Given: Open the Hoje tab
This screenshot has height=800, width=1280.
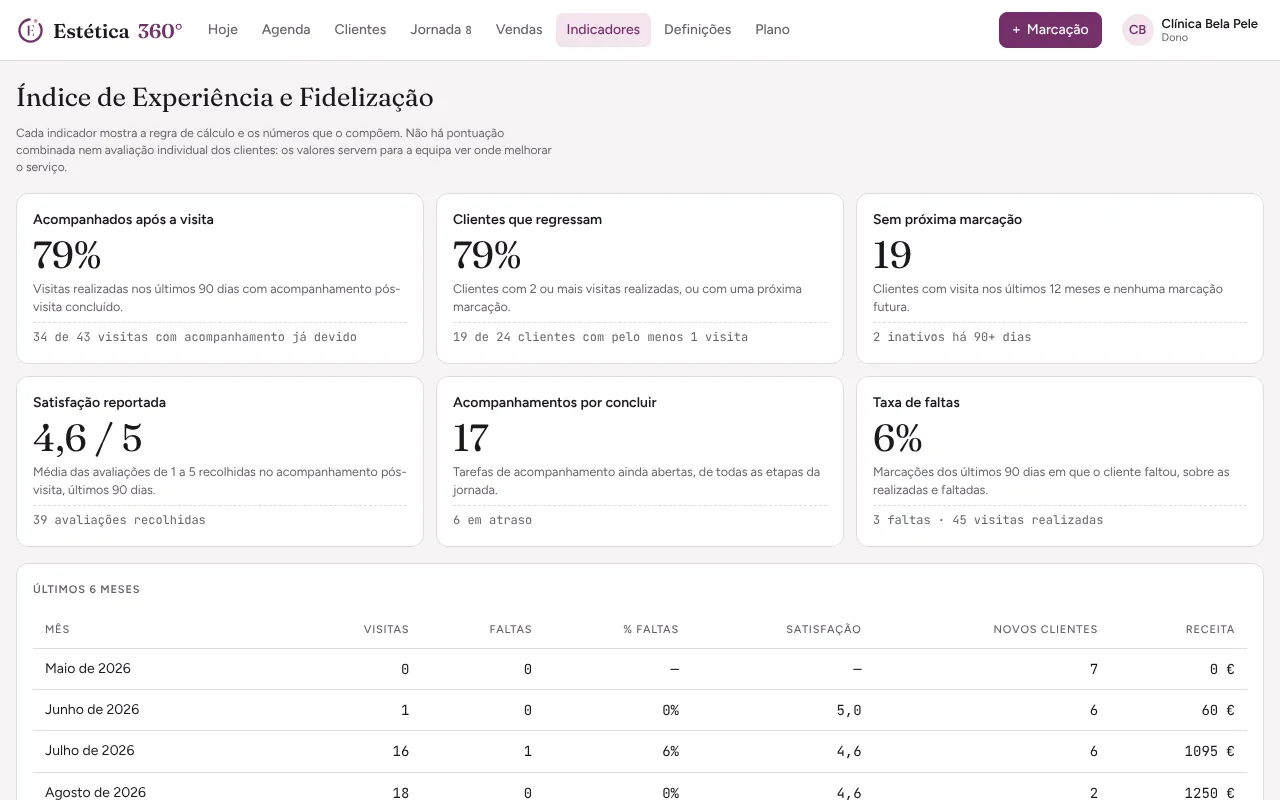Looking at the screenshot, I should pyautogui.click(x=223, y=30).
